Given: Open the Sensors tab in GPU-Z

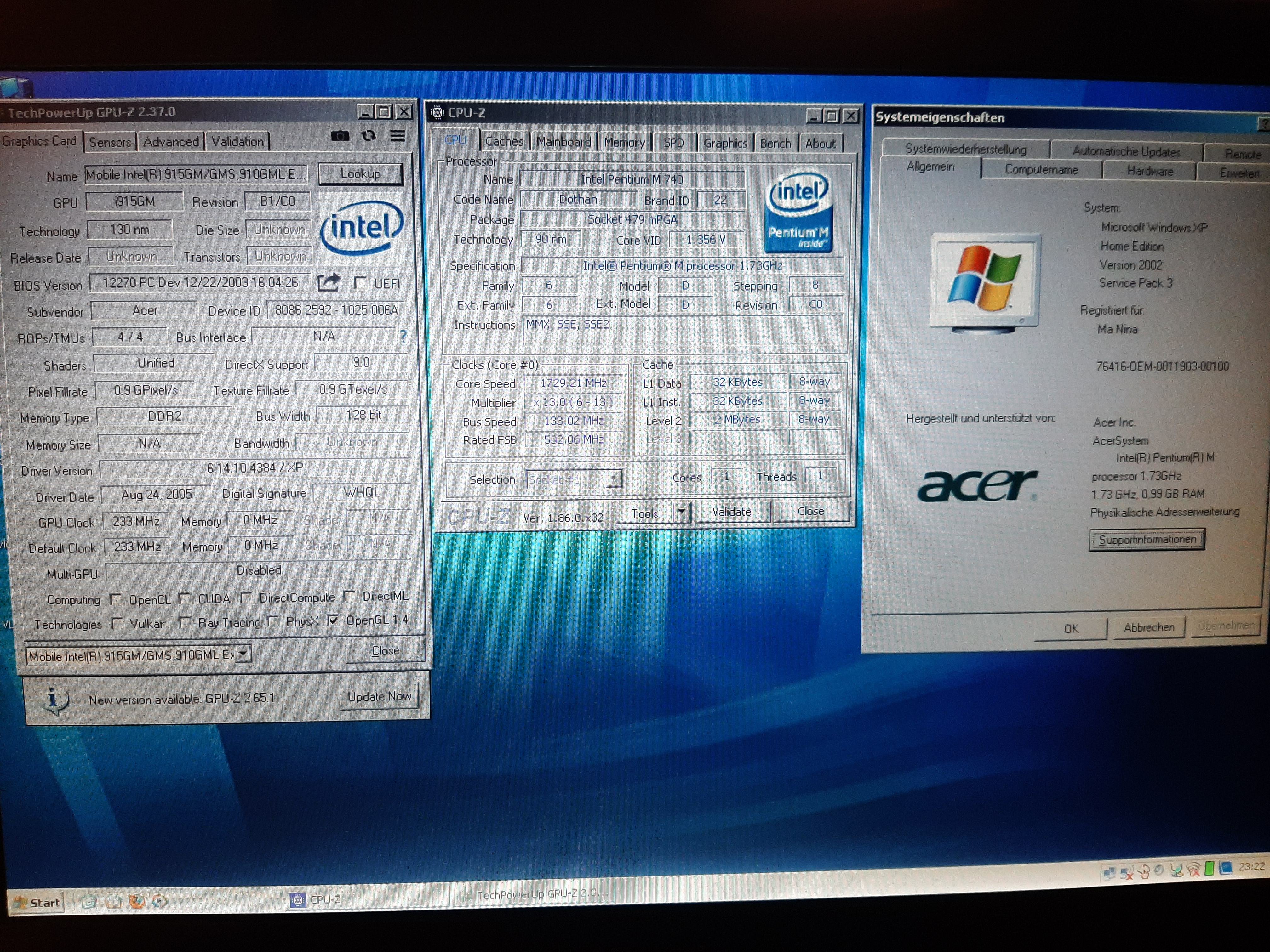Looking at the screenshot, I should pyautogui.click(x=110, y=142).
